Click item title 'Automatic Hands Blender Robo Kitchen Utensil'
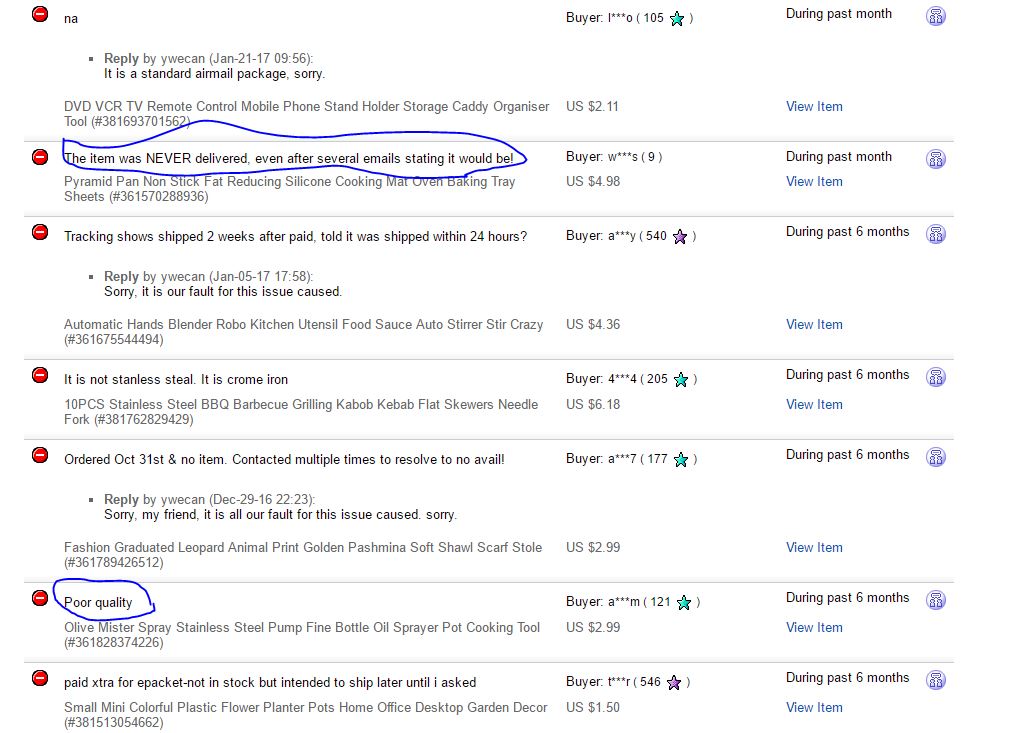1021x733 pixels. tap(303, 331)
